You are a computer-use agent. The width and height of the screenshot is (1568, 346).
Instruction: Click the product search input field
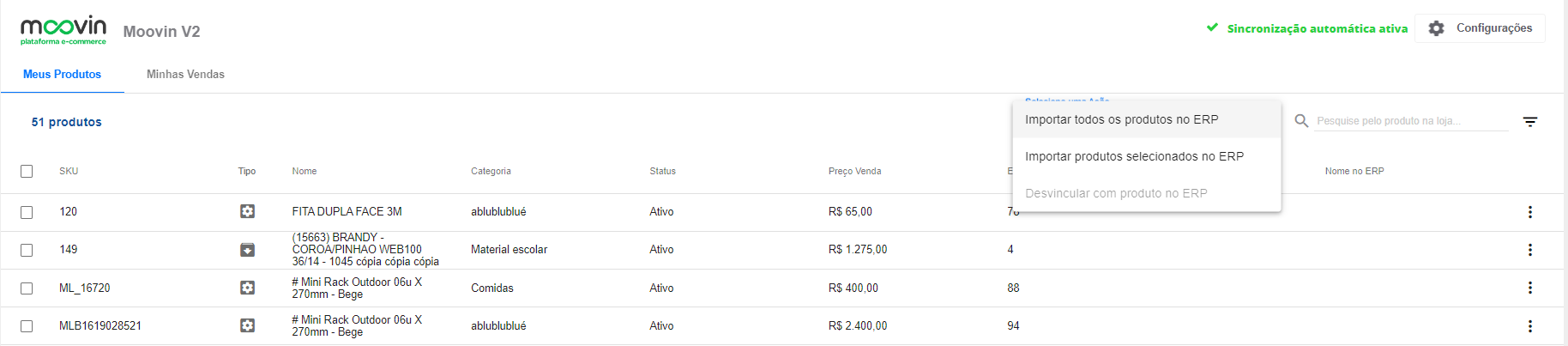click(x=1411, y=121)
